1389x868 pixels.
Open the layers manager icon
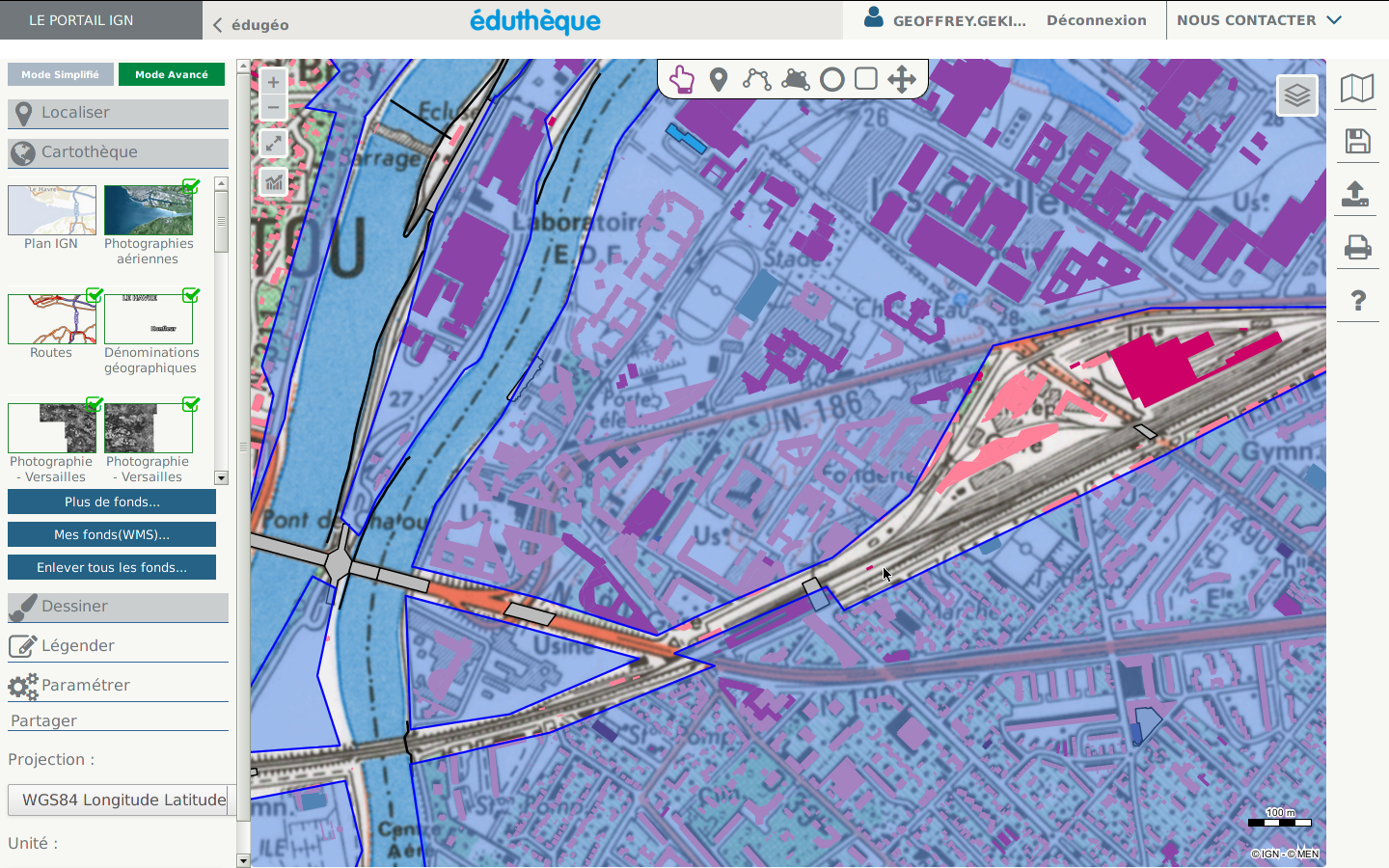(x=1297, y=95)
